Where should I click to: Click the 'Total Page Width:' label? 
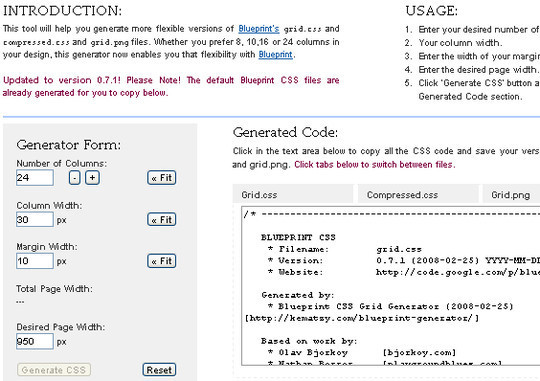(54, 289)
